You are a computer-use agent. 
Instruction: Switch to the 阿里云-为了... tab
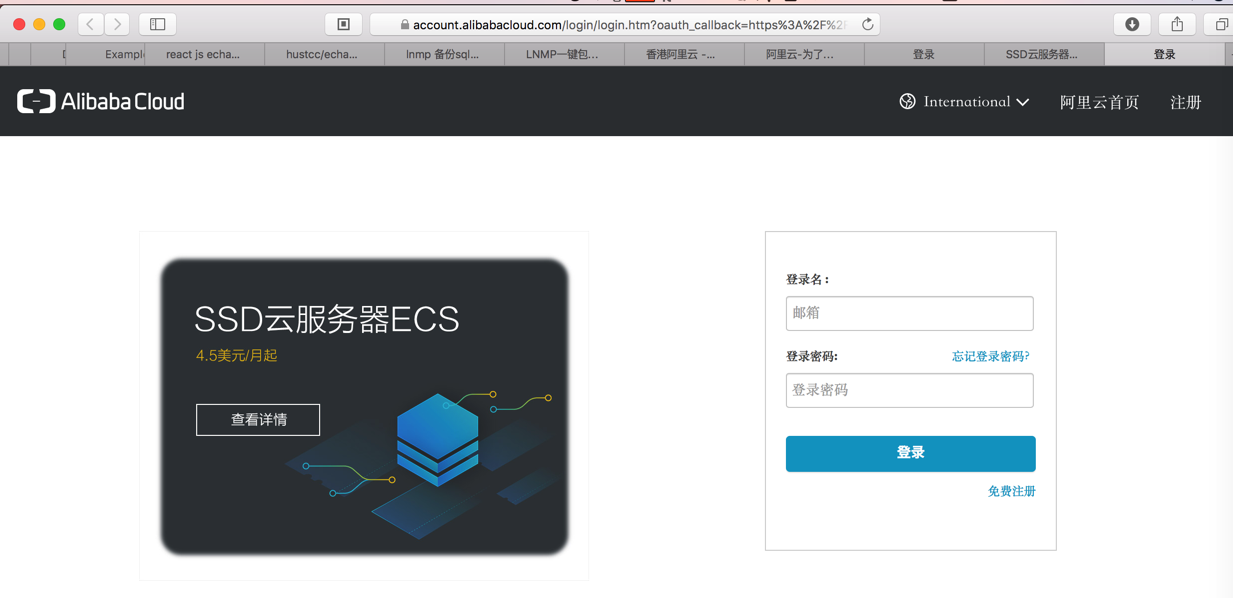803,54
